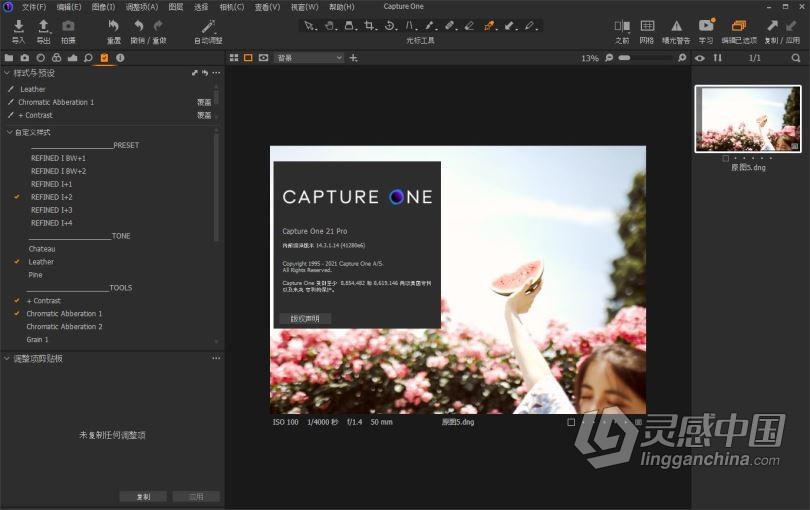Image resolution: width=810 pixels, height=510 pixels.
Task: Click the Undo arrow icon
Action: tap(138, 26)
